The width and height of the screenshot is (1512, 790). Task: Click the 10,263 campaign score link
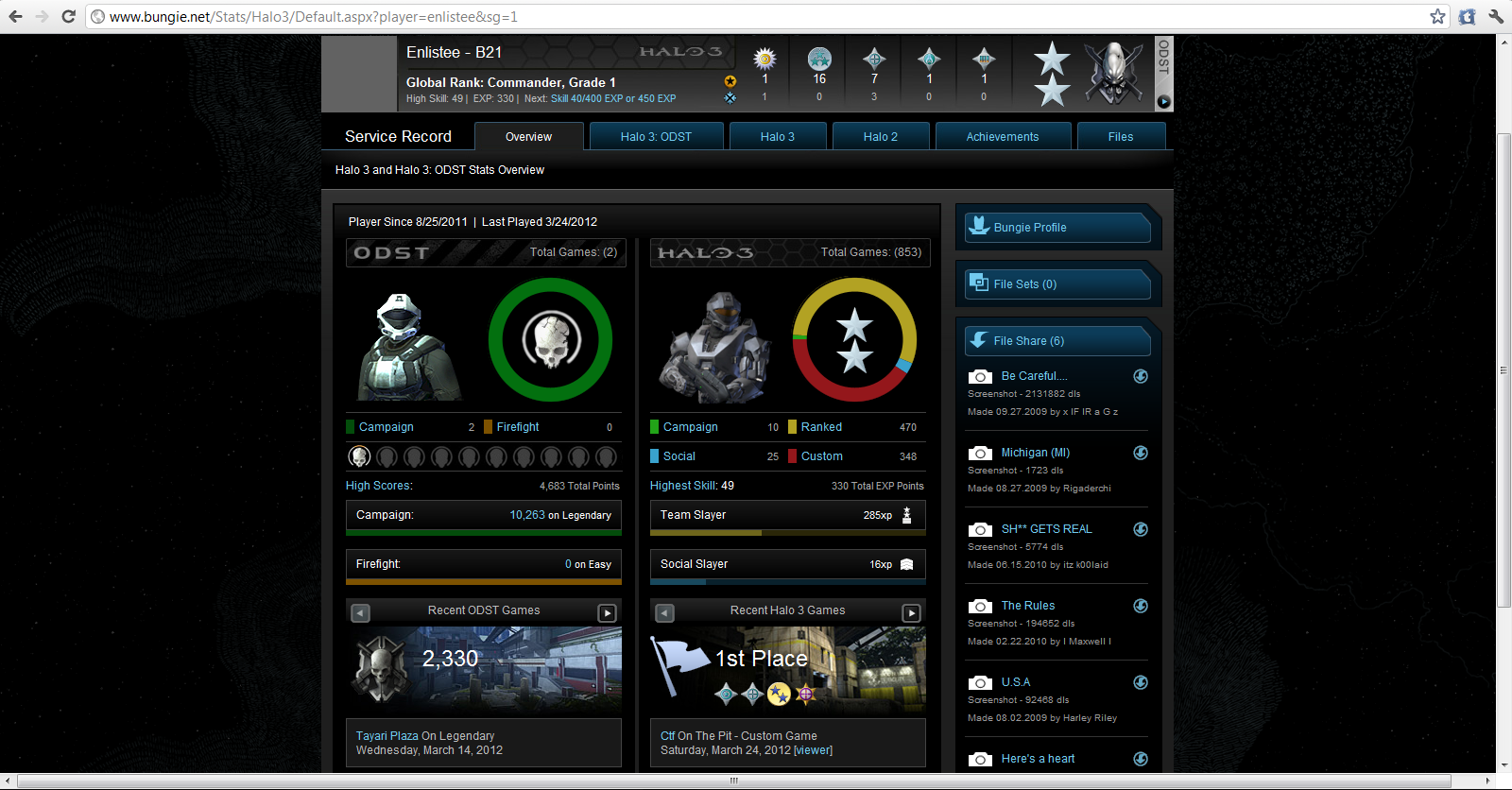(527, 515)
